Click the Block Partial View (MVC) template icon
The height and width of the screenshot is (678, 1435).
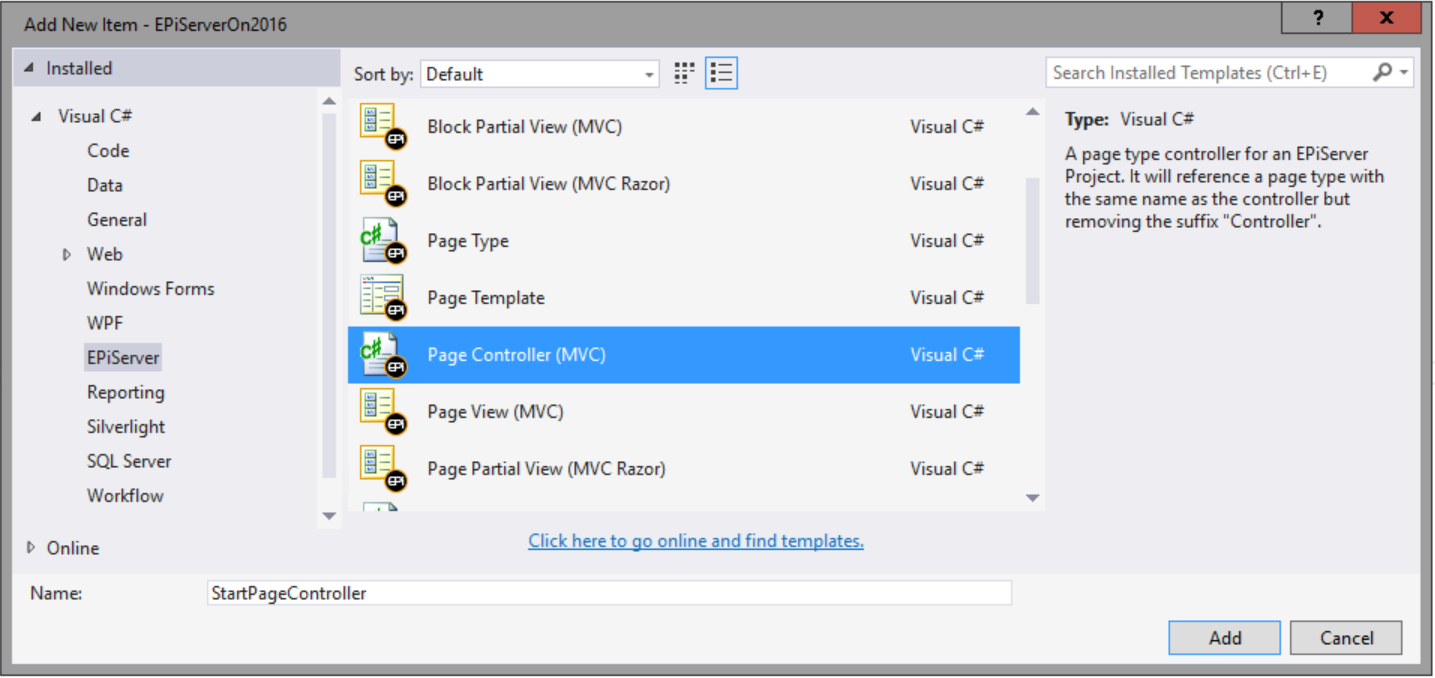pos(382,127)
